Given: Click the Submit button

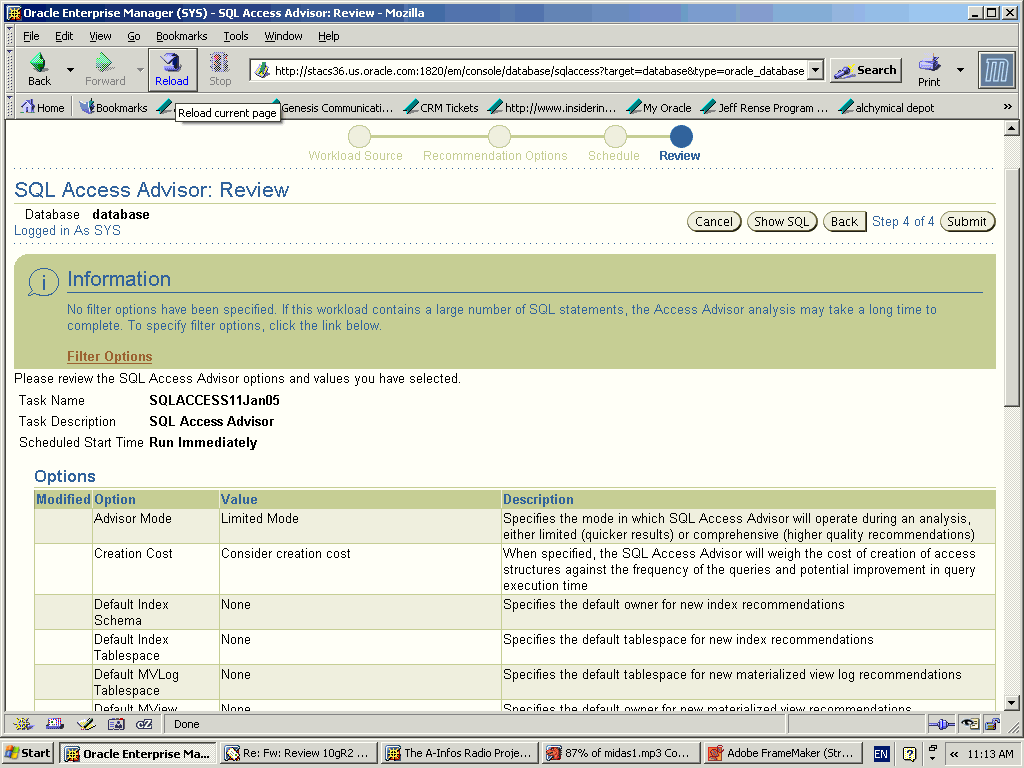Looking at the screenshot, I should pos(967,222).
